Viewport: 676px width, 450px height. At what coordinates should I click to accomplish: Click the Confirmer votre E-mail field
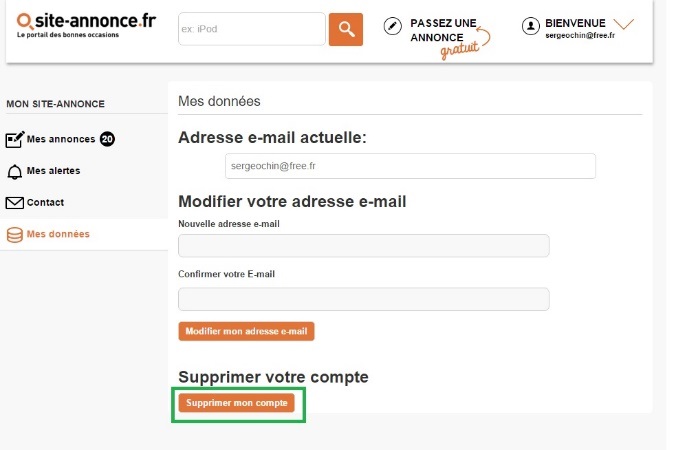[364, 299]
